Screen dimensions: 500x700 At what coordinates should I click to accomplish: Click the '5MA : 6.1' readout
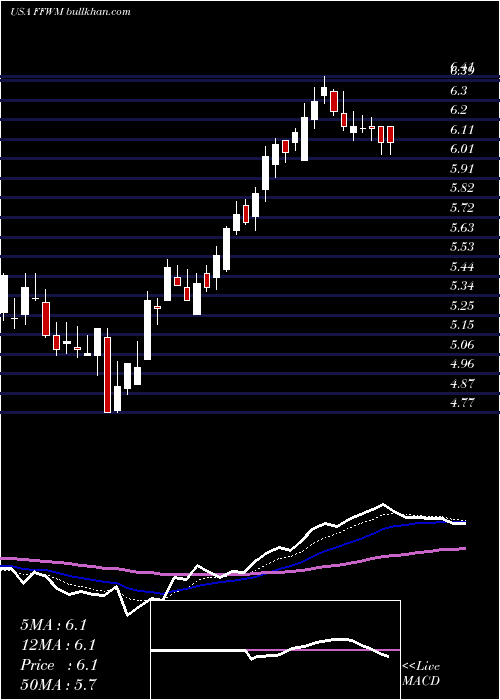(x=53, y=625)
